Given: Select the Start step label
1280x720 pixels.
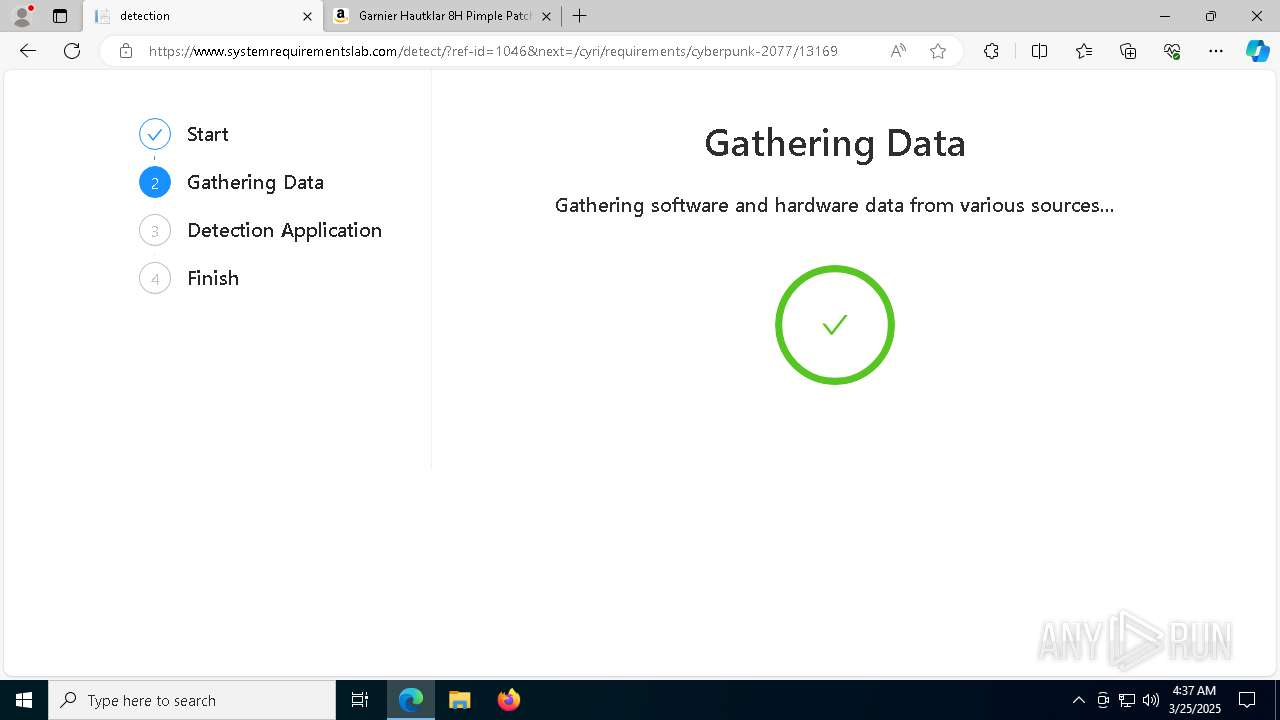Looking at the screenshot, I should click(x=208, y=134).
